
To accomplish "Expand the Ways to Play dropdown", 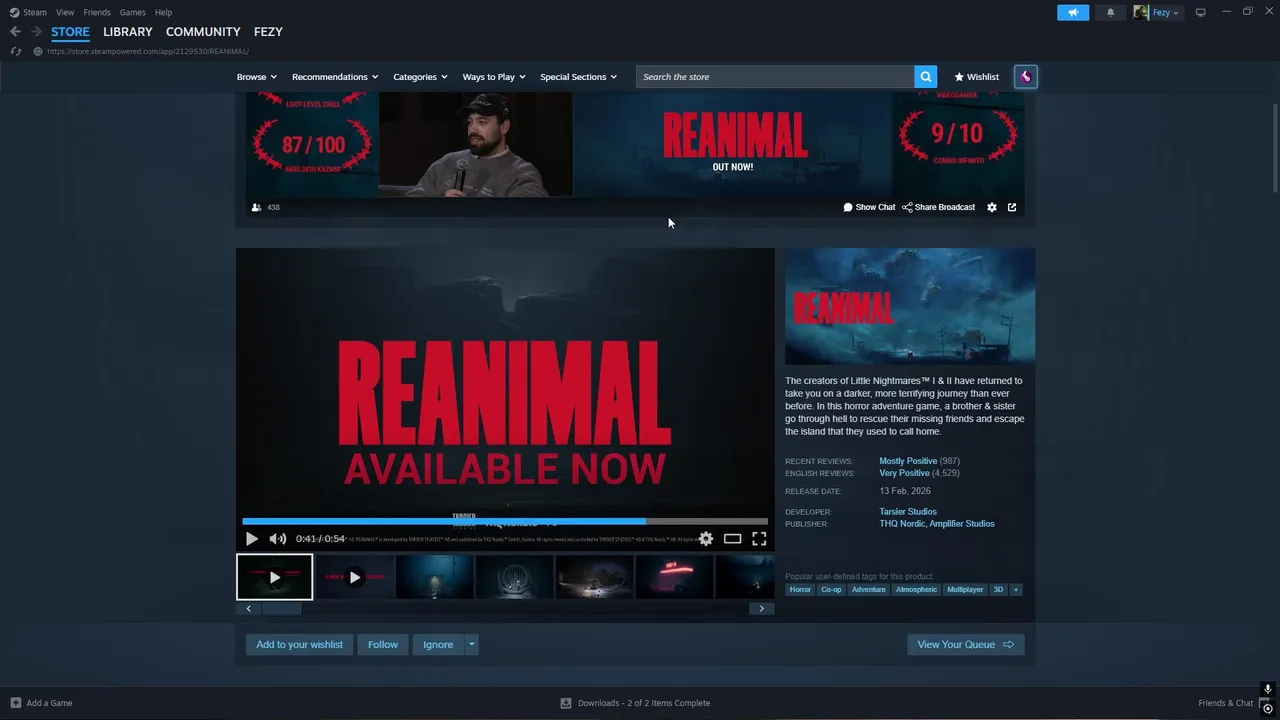I will click(494, 77).
